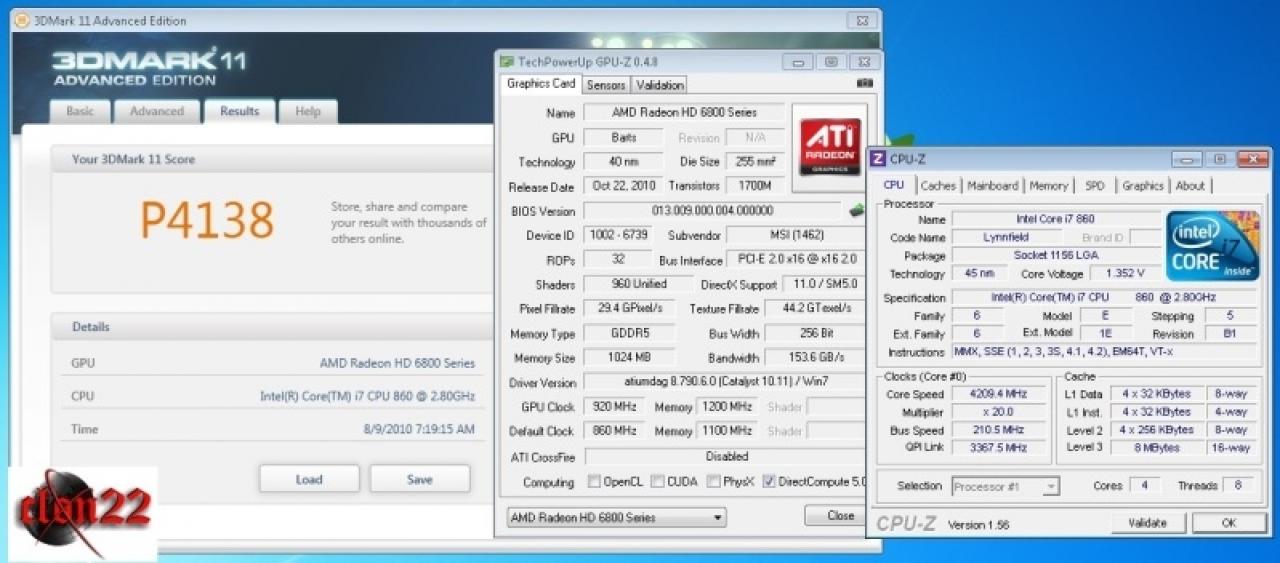Open the SPD tab in CPU-Z
Image resolution: width=1280 pixels, height=563 pixels.
point(1095,185)
